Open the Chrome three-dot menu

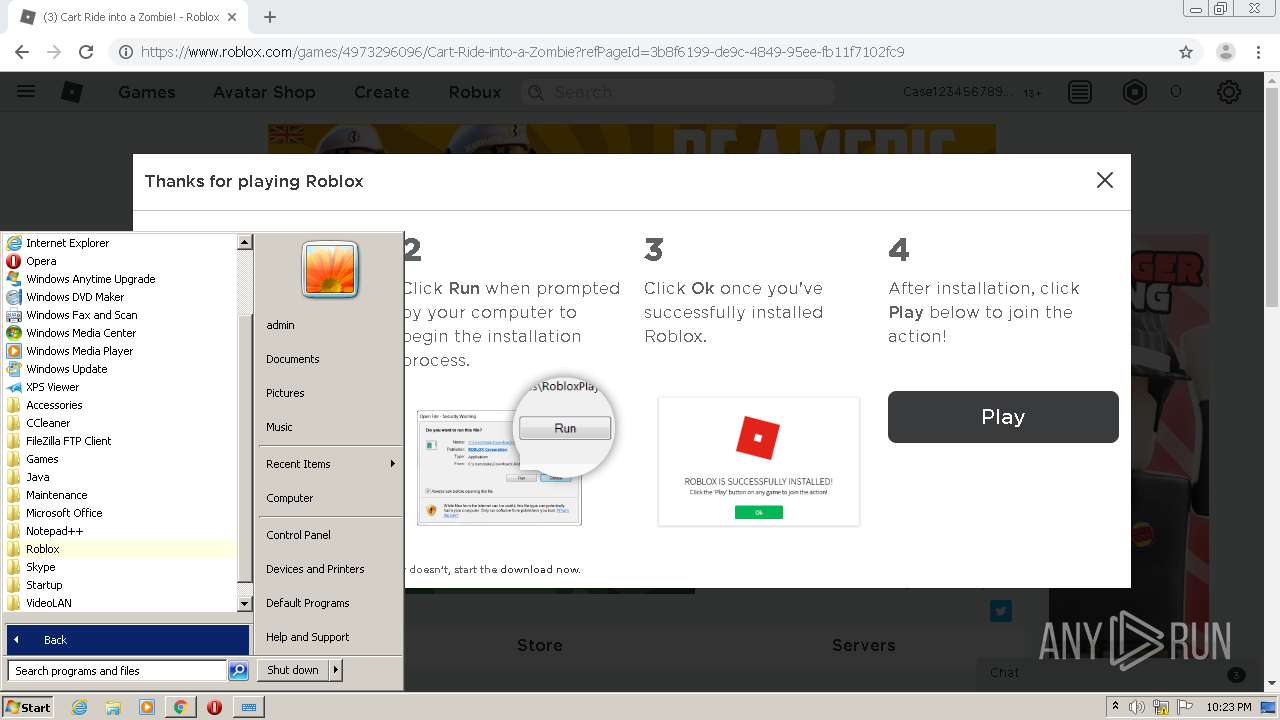1259,52
